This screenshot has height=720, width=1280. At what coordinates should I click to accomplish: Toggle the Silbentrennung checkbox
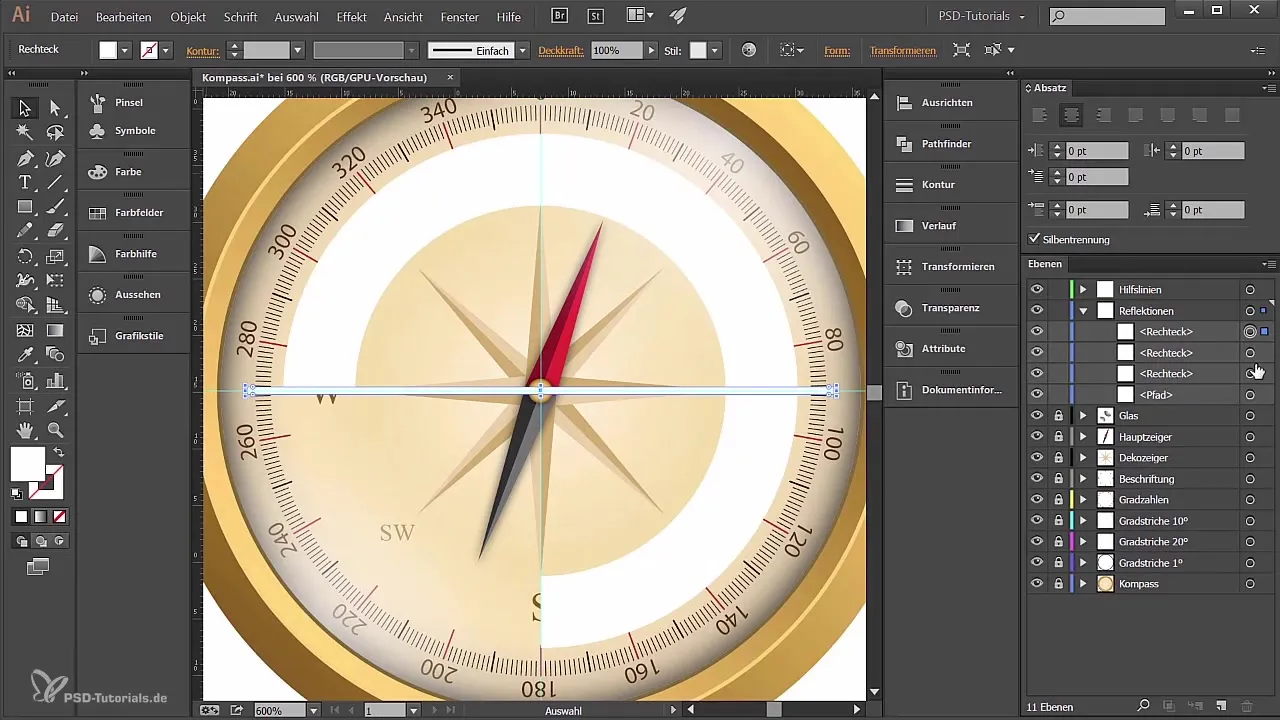pyautogui.click(x=1035, y=239)
